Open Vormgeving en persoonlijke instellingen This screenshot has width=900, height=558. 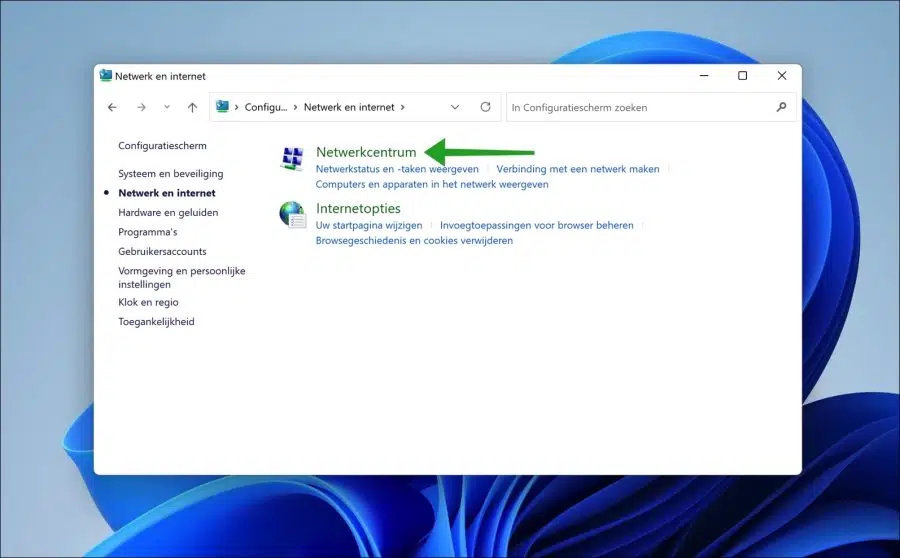click(x=181, y=277)
